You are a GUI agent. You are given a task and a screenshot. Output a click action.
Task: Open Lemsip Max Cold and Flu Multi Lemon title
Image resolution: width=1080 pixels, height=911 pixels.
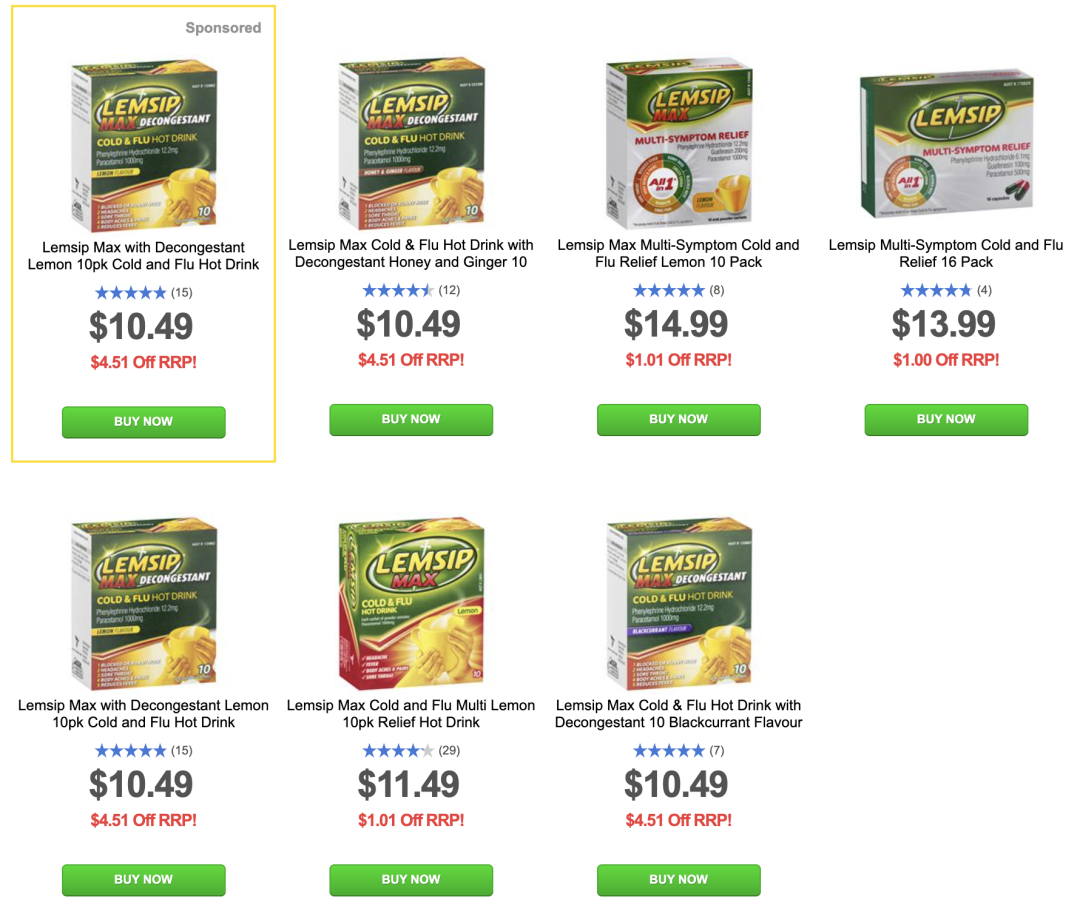[x=411, y=713]
